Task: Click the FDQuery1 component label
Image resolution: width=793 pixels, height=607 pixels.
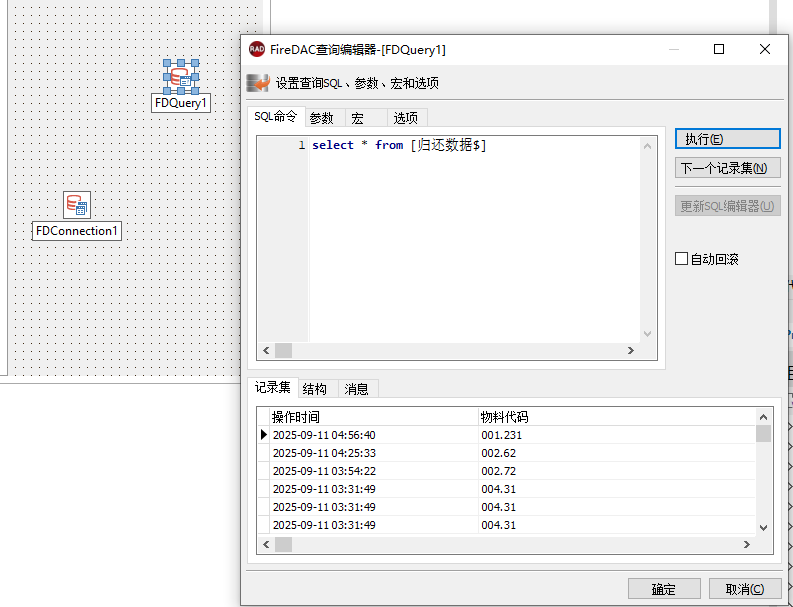Action: click(181, 103)
